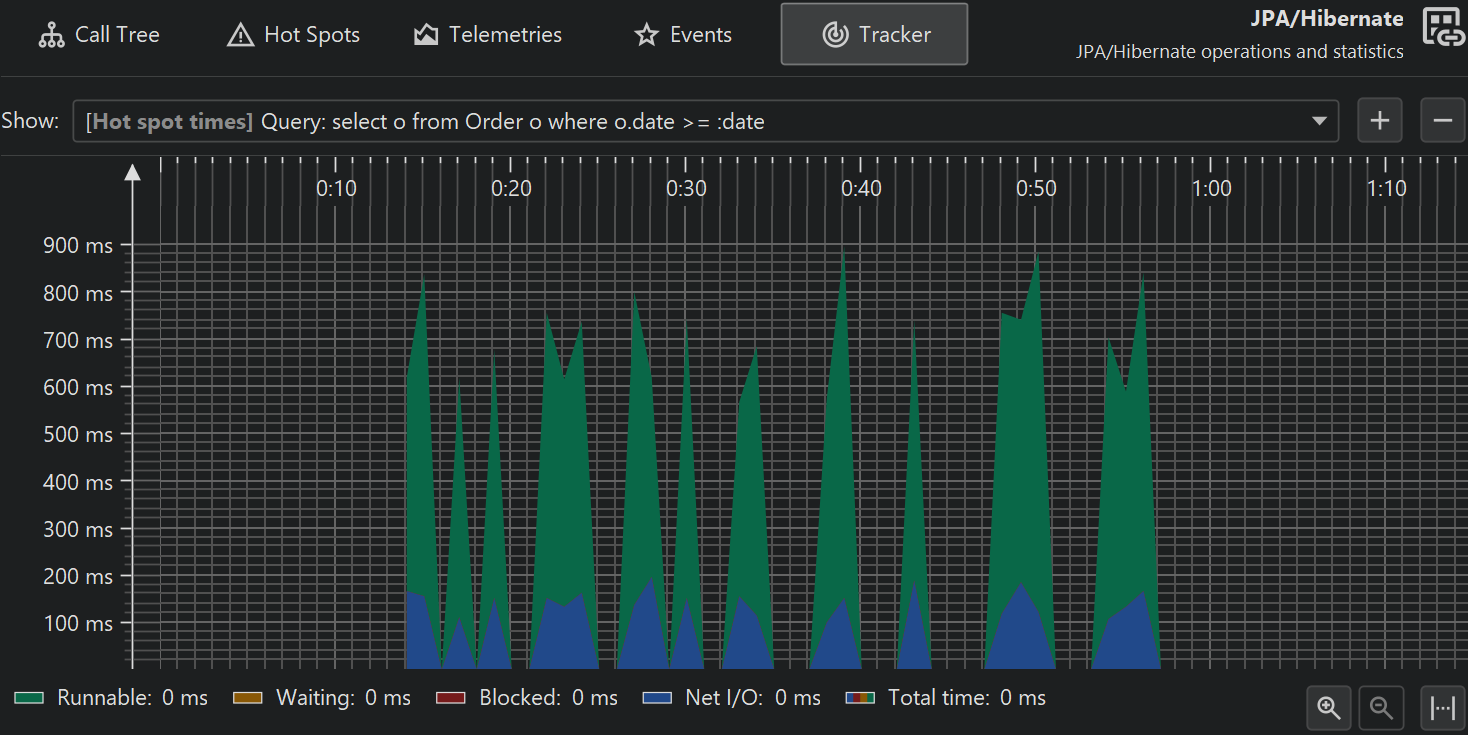1468x735 pixels.
Task: Open the Call Tree tab
Action: (x=99, y=35)
